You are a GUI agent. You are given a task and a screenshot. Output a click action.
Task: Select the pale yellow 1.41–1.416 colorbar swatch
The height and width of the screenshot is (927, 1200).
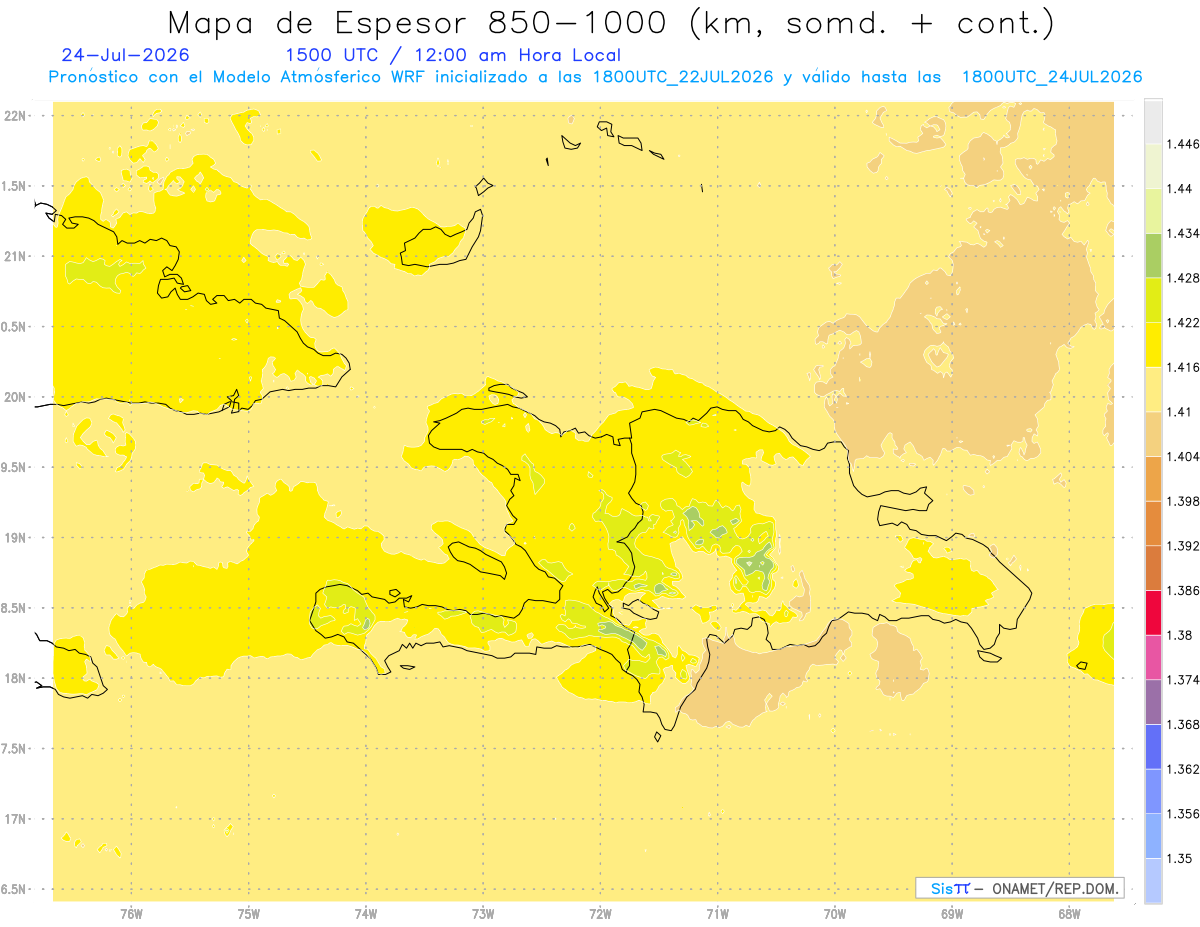[1153, 390]
